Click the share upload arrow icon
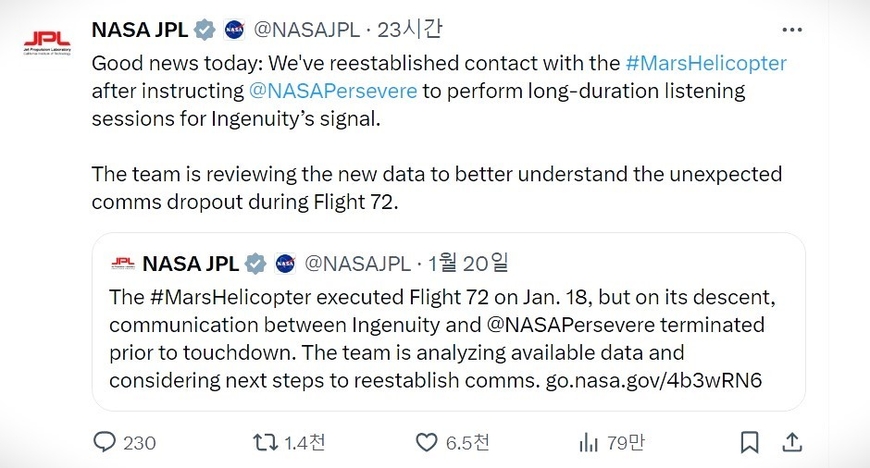870x468 pixels. [792, 442]
